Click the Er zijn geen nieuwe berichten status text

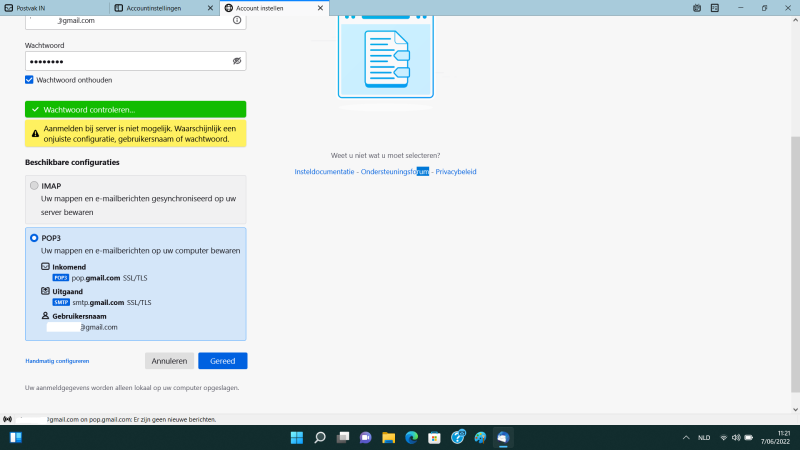pos(175,419)
